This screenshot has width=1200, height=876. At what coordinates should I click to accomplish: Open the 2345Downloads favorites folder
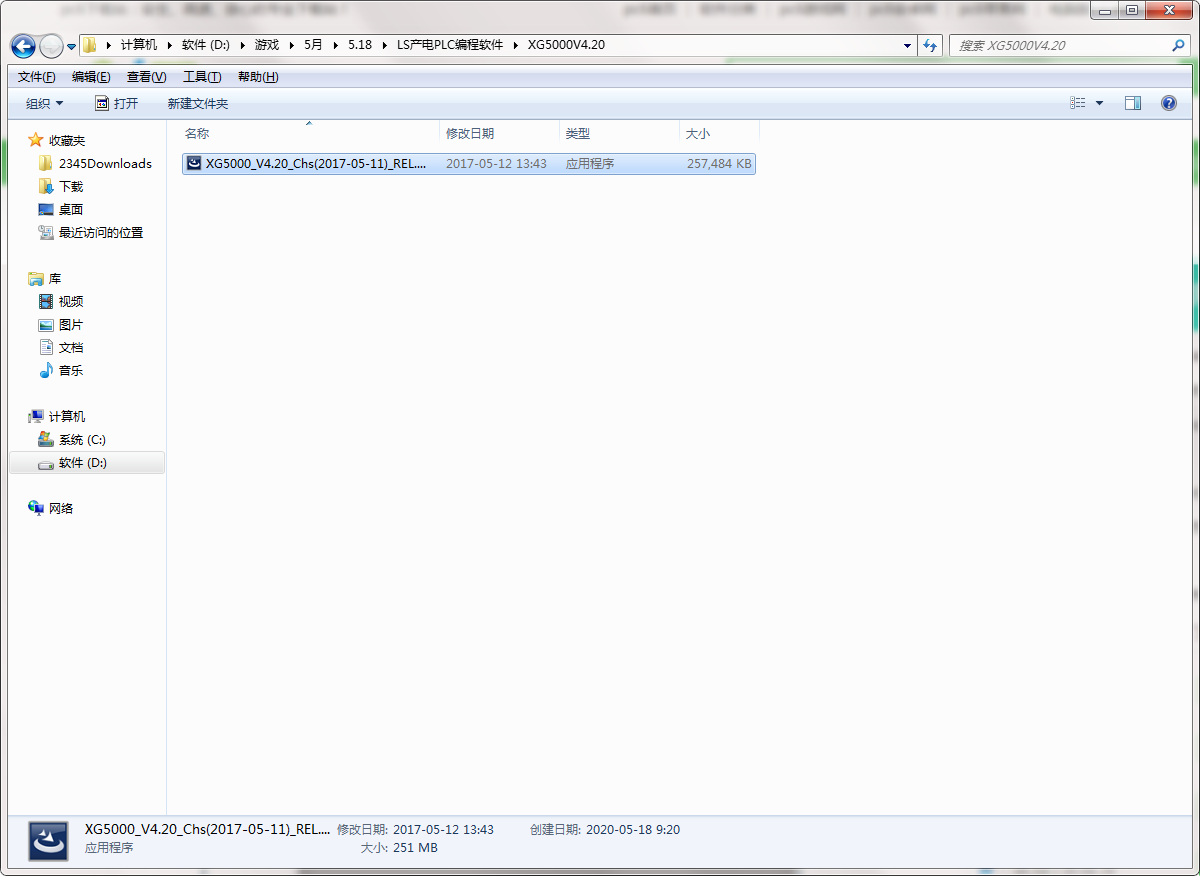[104, 164]
